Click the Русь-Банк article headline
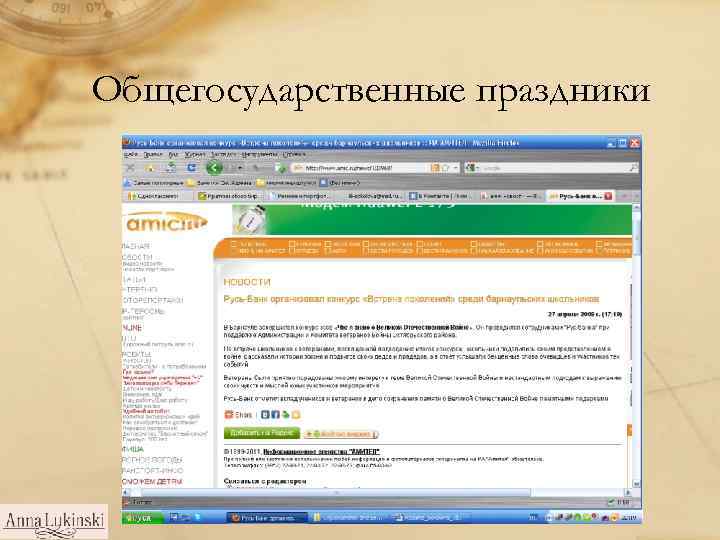Viewport: 720px width, 540px height. [411, 299]
